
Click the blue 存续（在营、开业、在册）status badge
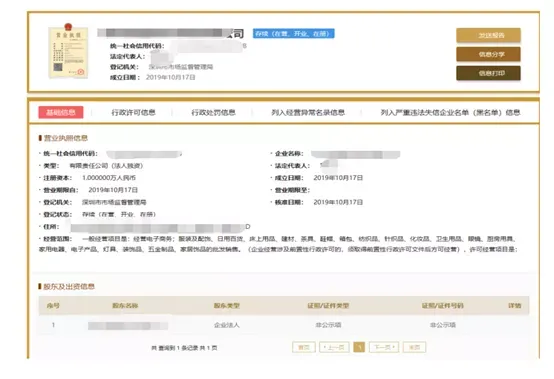point(294,34)
